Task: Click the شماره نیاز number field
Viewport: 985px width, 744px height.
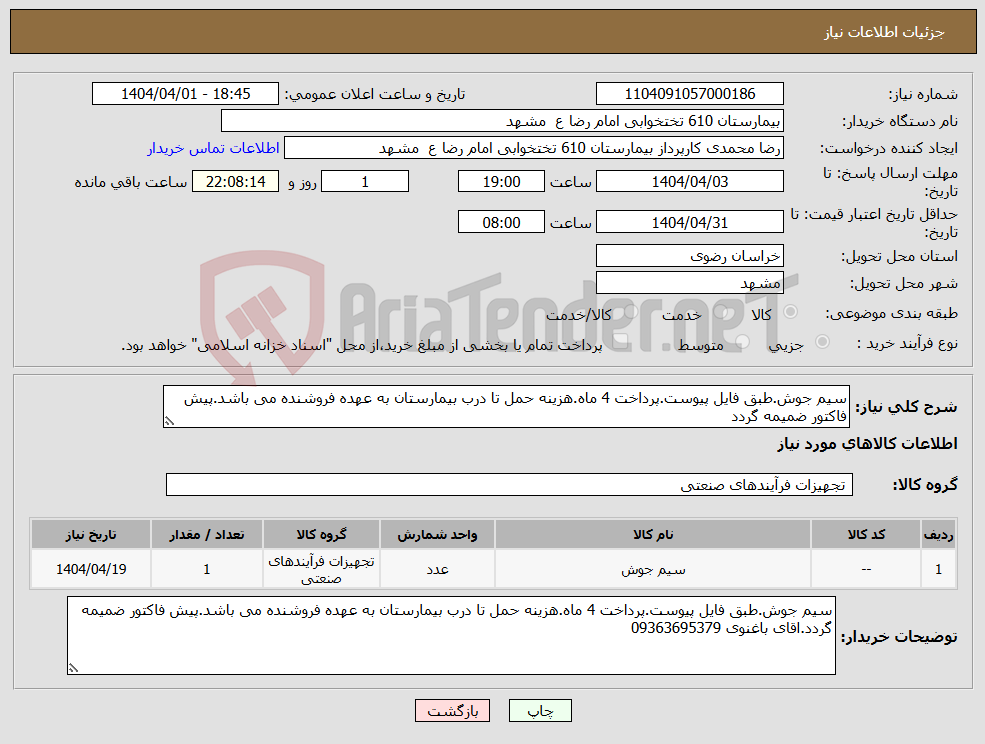Action: tap(690, 94)
